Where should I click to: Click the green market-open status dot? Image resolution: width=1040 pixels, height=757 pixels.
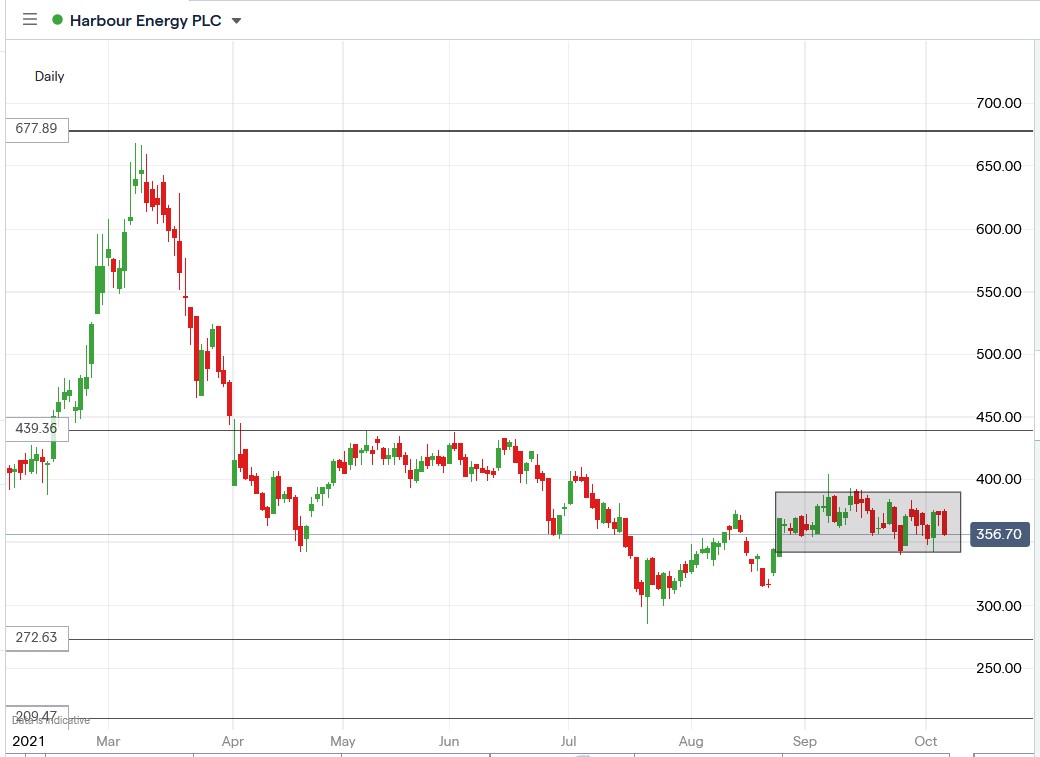coord(58,19)
